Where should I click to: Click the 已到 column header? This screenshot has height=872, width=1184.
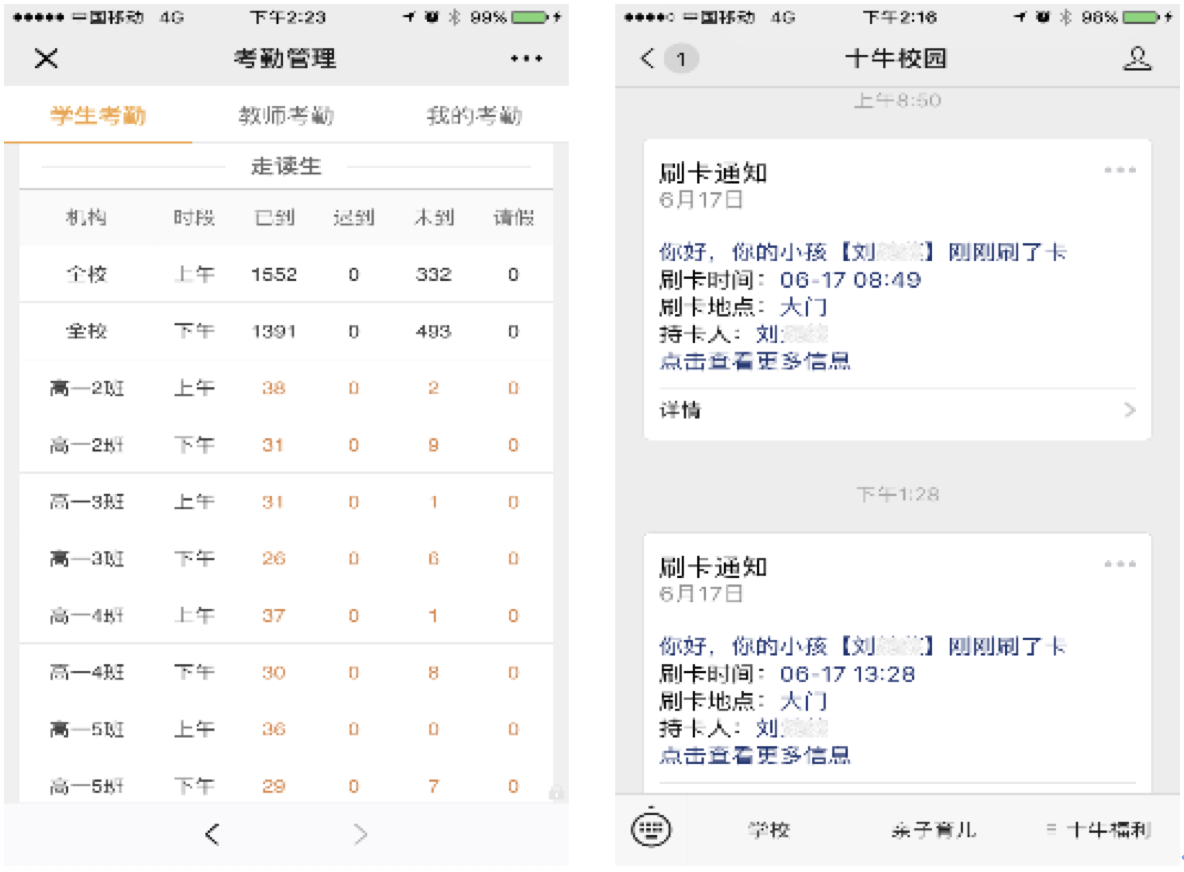pos(274,217)
